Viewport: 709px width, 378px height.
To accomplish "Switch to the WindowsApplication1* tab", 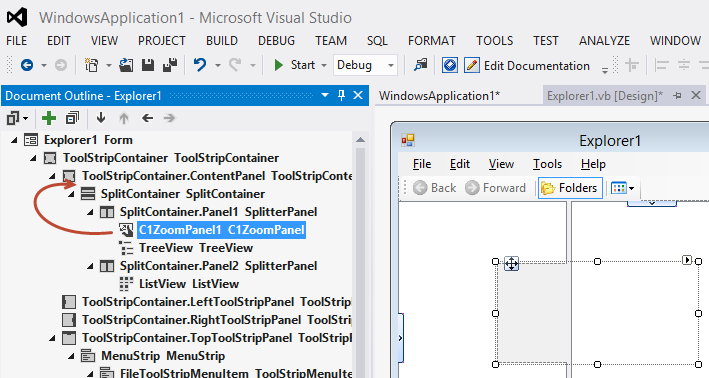I will click(x=439, y=96).
